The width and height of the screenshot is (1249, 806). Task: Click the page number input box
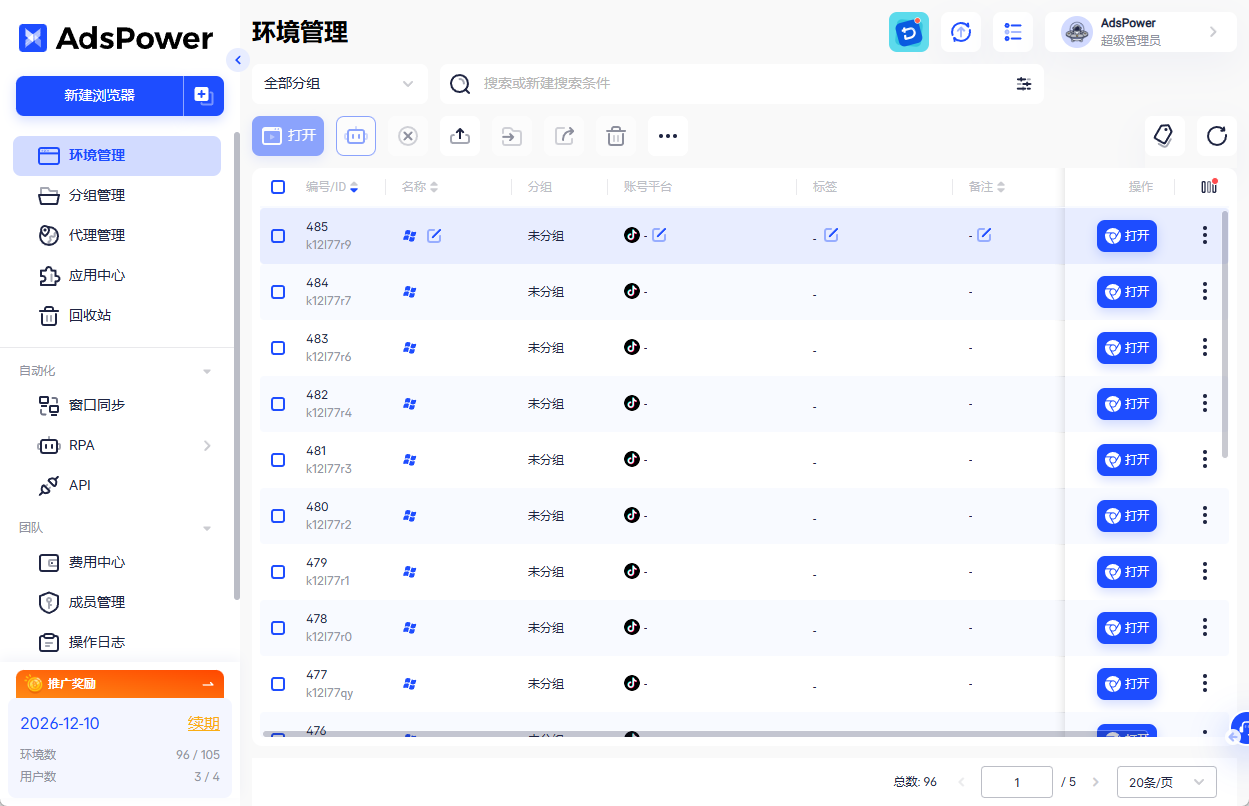[x=1017, y=782]
